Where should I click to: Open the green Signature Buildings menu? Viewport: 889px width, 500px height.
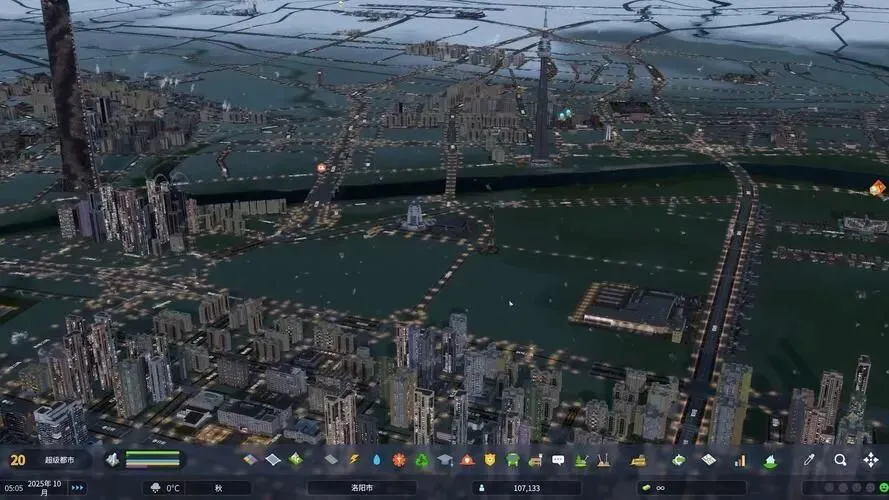296,460
